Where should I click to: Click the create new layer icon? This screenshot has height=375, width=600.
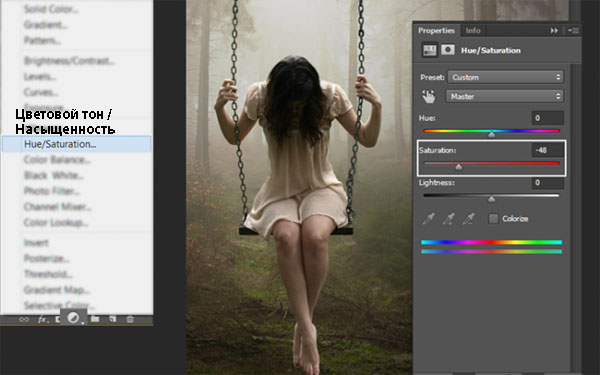click(x=112, y=319)
